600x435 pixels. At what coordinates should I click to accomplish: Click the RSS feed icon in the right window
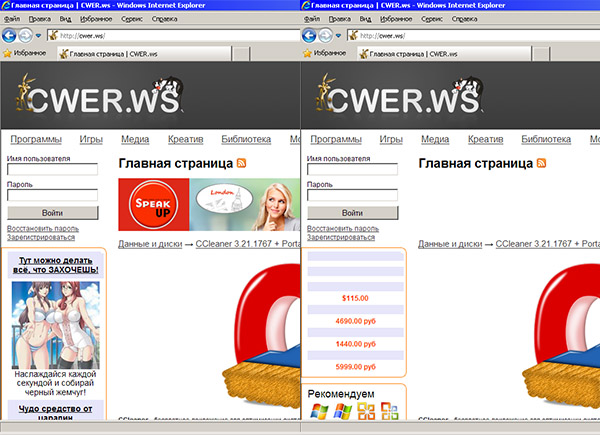[x=541, y=163]
